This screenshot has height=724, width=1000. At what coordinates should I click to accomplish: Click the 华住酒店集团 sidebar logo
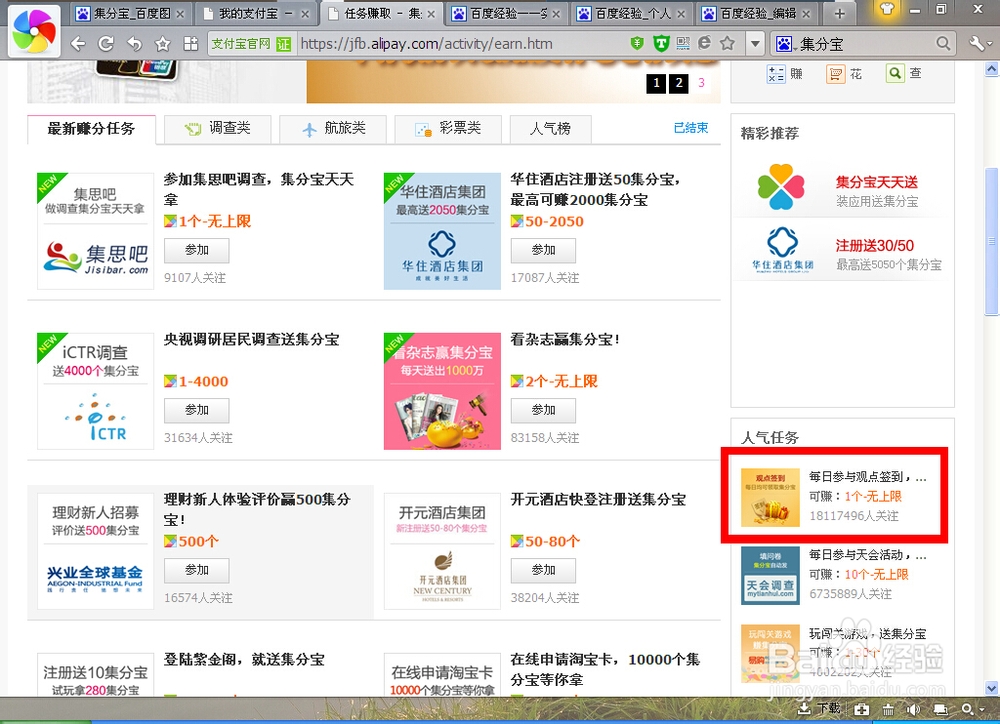pyautogui.click(x=783, y=250)
